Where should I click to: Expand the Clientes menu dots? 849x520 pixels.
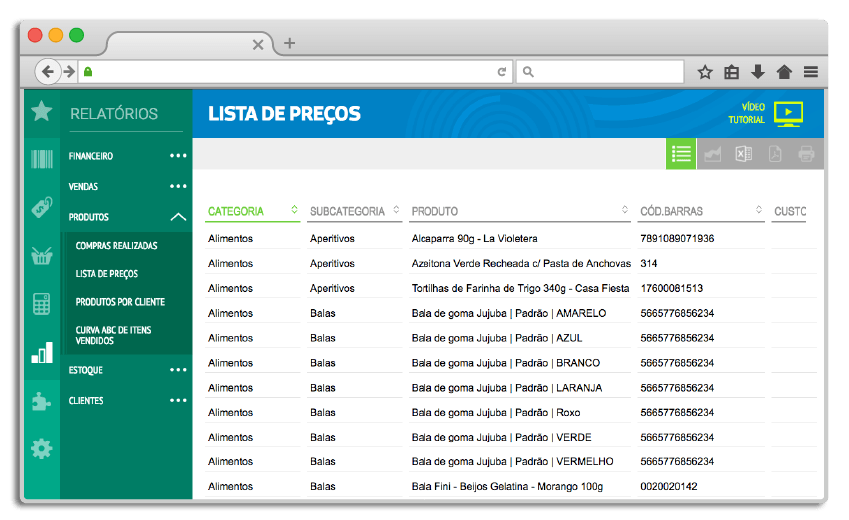pyautogui.click(x=178, y=400)
